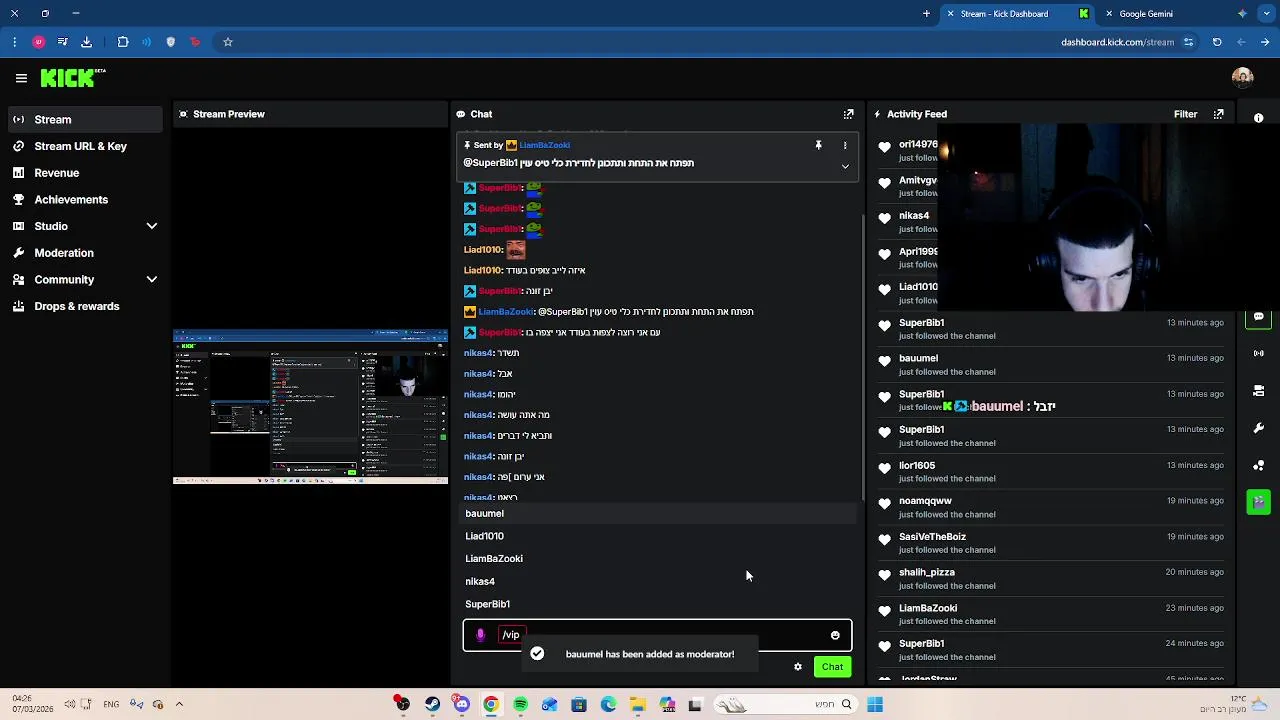
Task: Toggle the chat panel icon in right sidebar
Action: click(1258, 318)
